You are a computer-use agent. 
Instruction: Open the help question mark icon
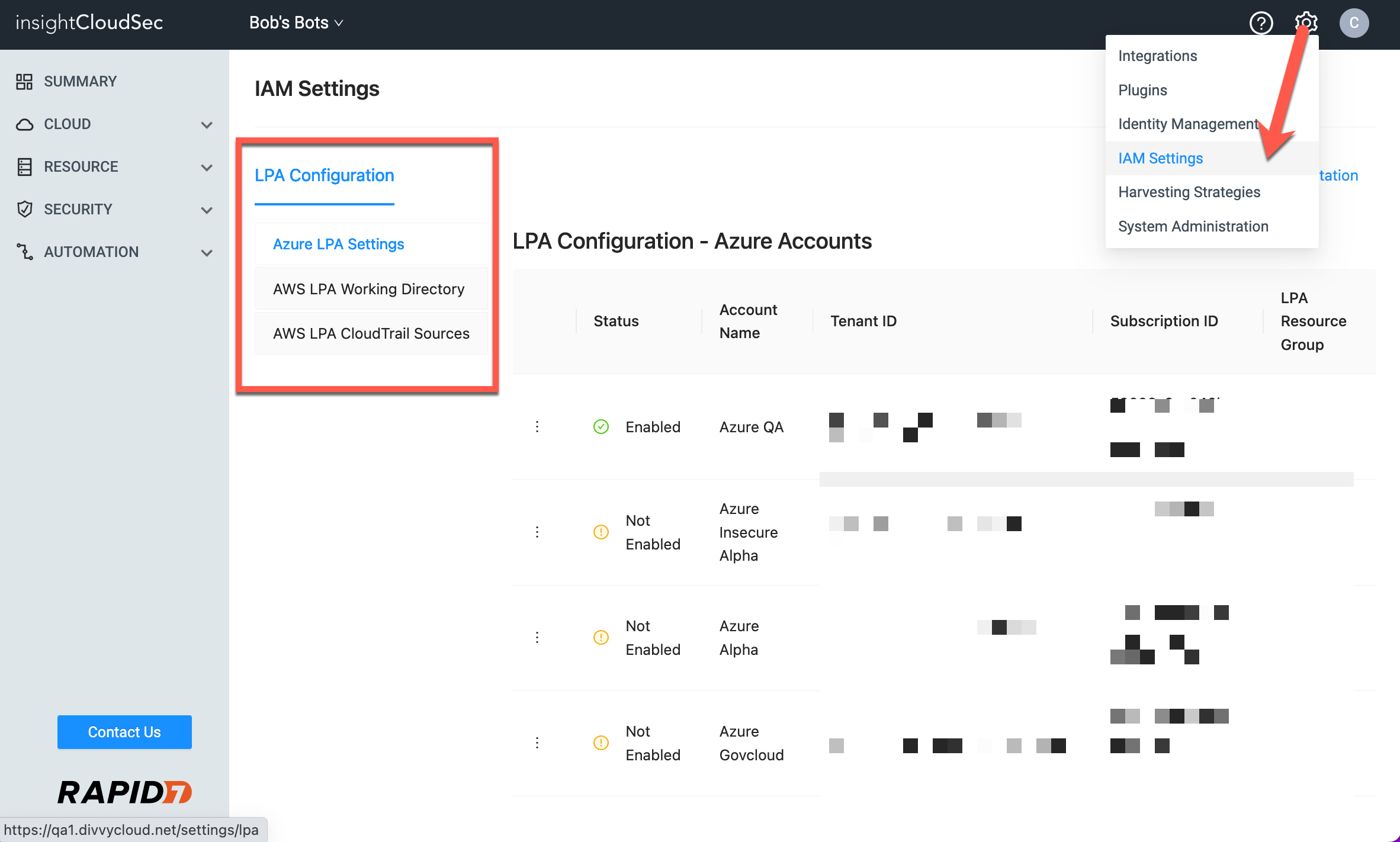point(1261,23)
